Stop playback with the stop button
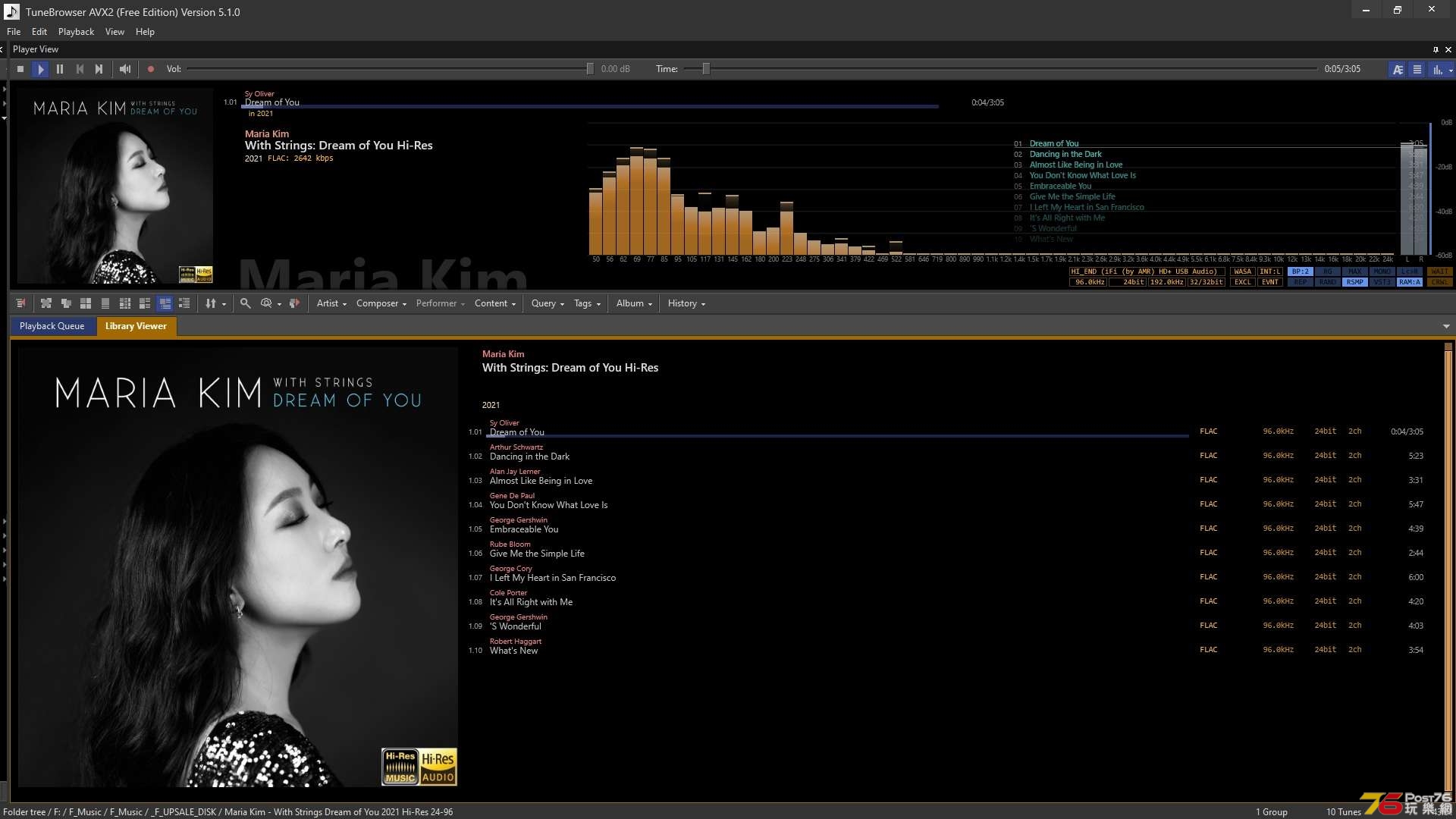1456x819 pixels. [20, 69]
